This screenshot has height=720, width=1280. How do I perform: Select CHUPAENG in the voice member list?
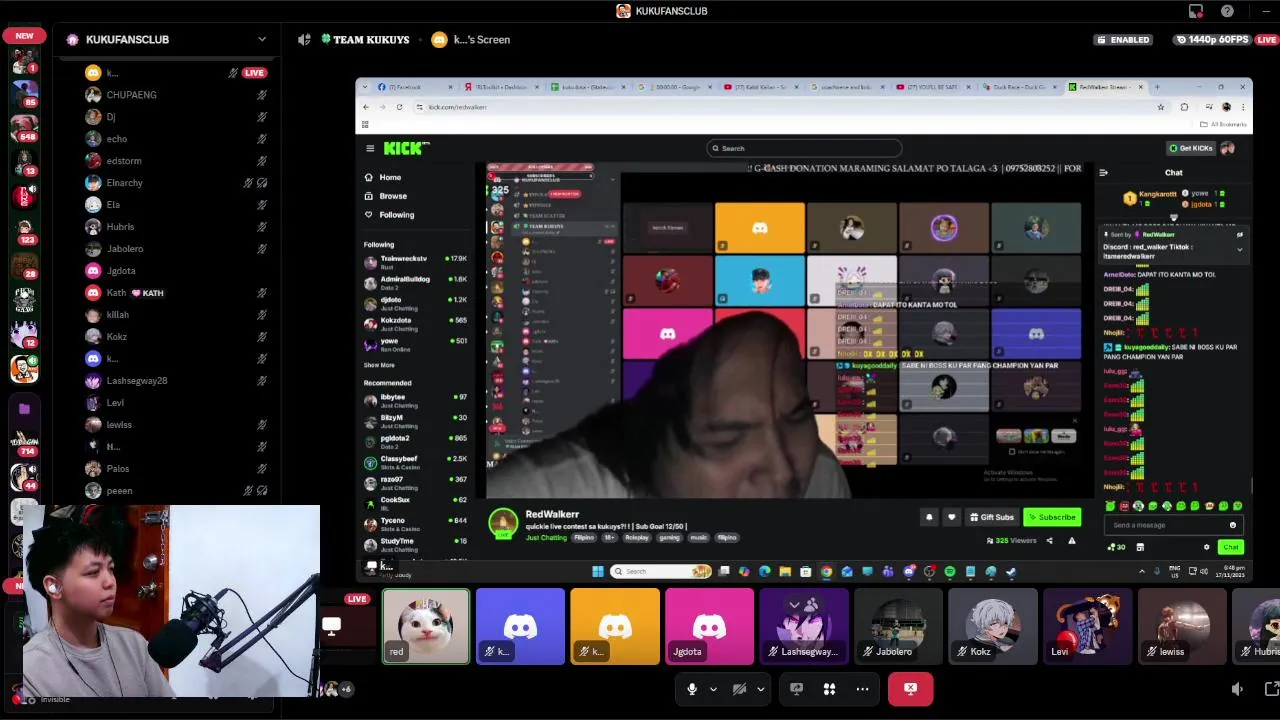click(x=175, y=95)
